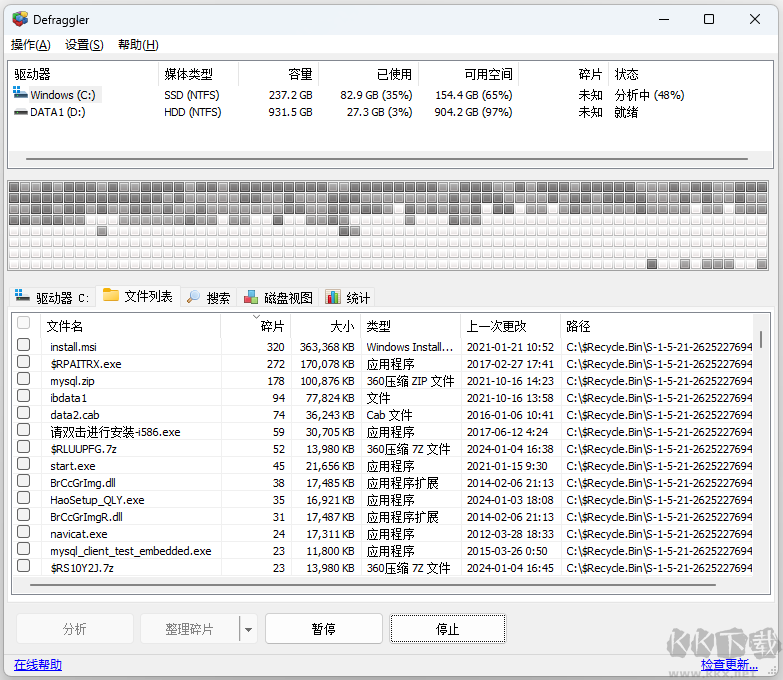783x680 pixels.
Task: Open the 整理碎片 dropdown arrow
Action: [x=248, y=629]
